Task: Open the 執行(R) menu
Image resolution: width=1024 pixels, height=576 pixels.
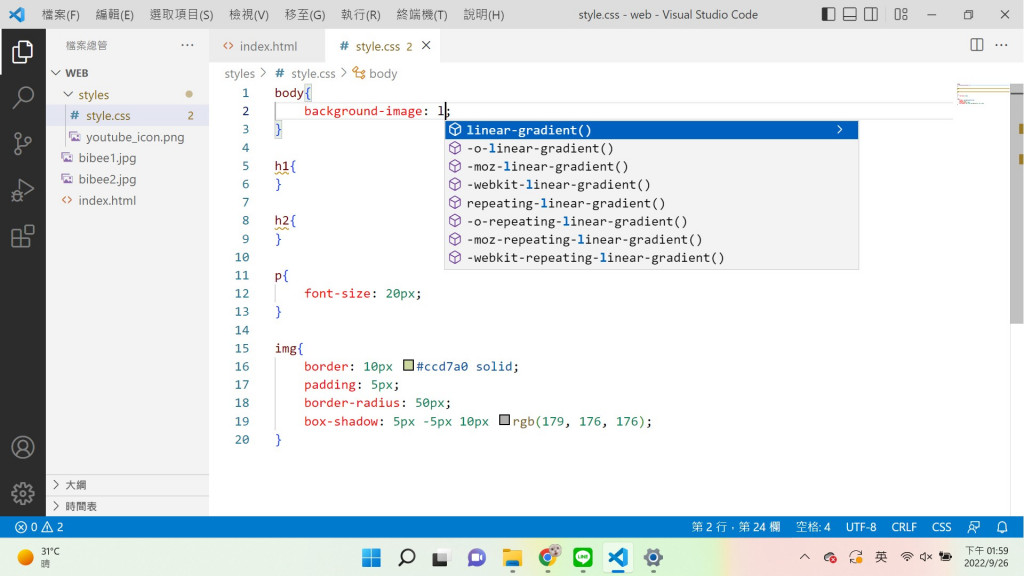Action: 360,14
